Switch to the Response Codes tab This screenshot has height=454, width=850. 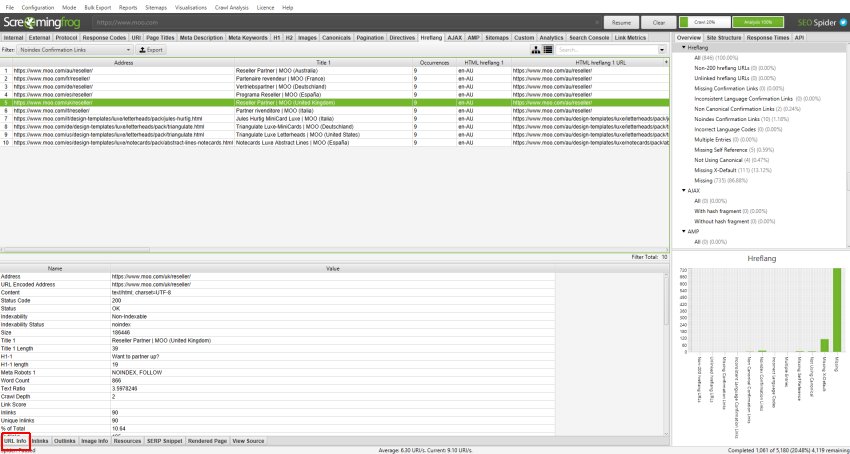104,38
